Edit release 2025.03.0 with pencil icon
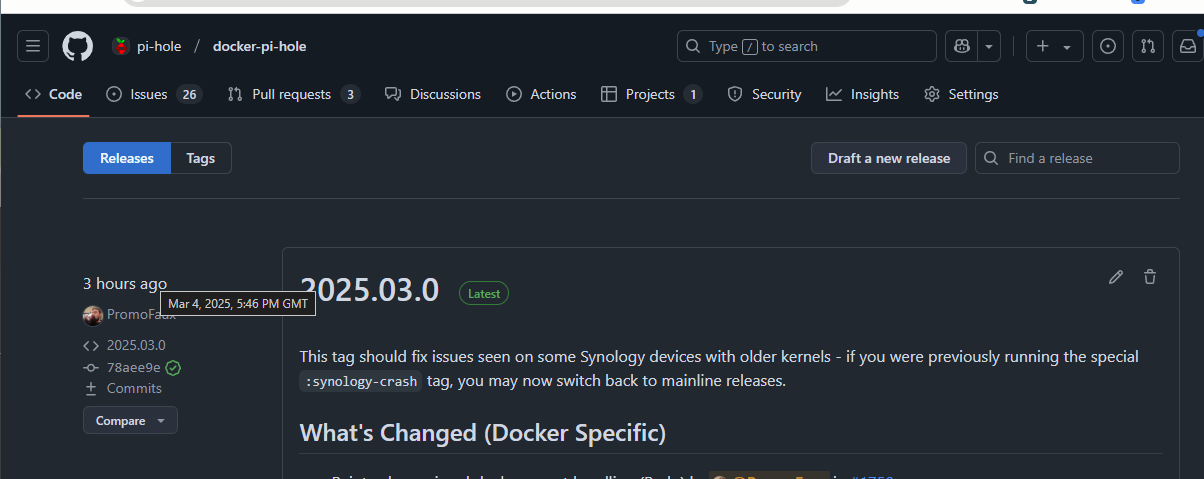Screen dimensions: 1204x479 (x=1116, y=277)
